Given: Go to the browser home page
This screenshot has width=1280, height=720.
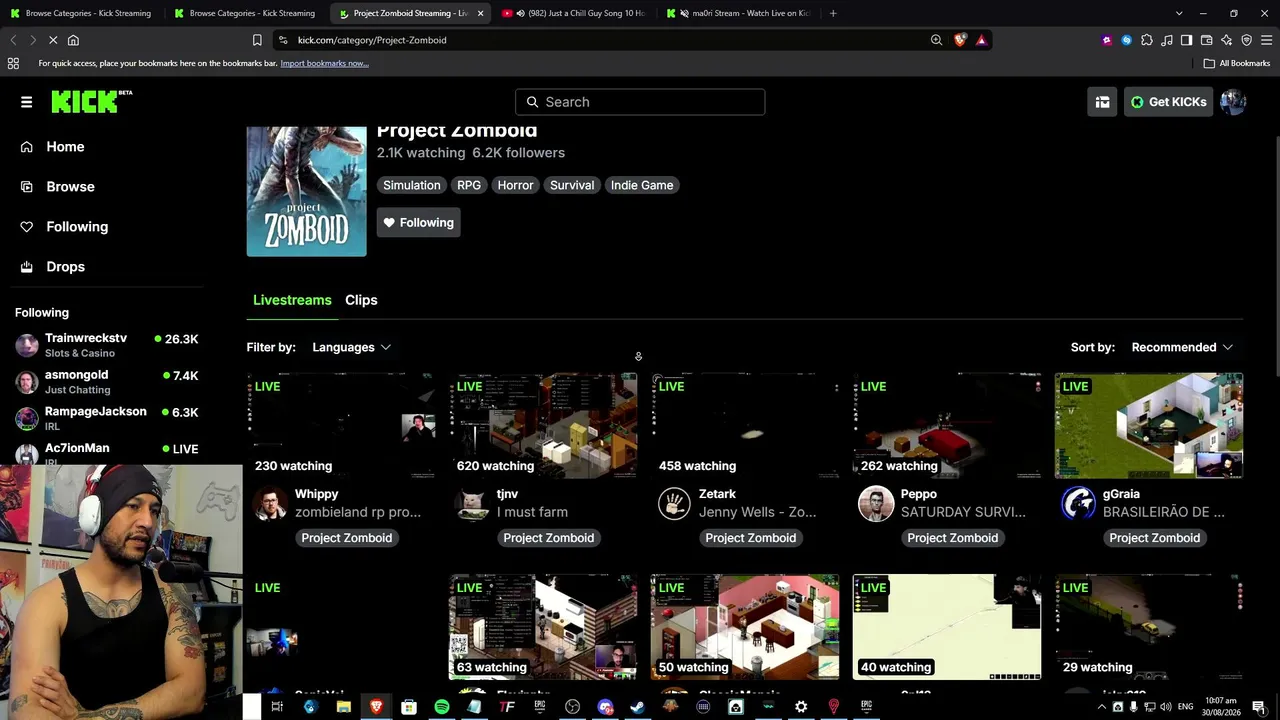Looking at the screenshot, I should point(73,40).
